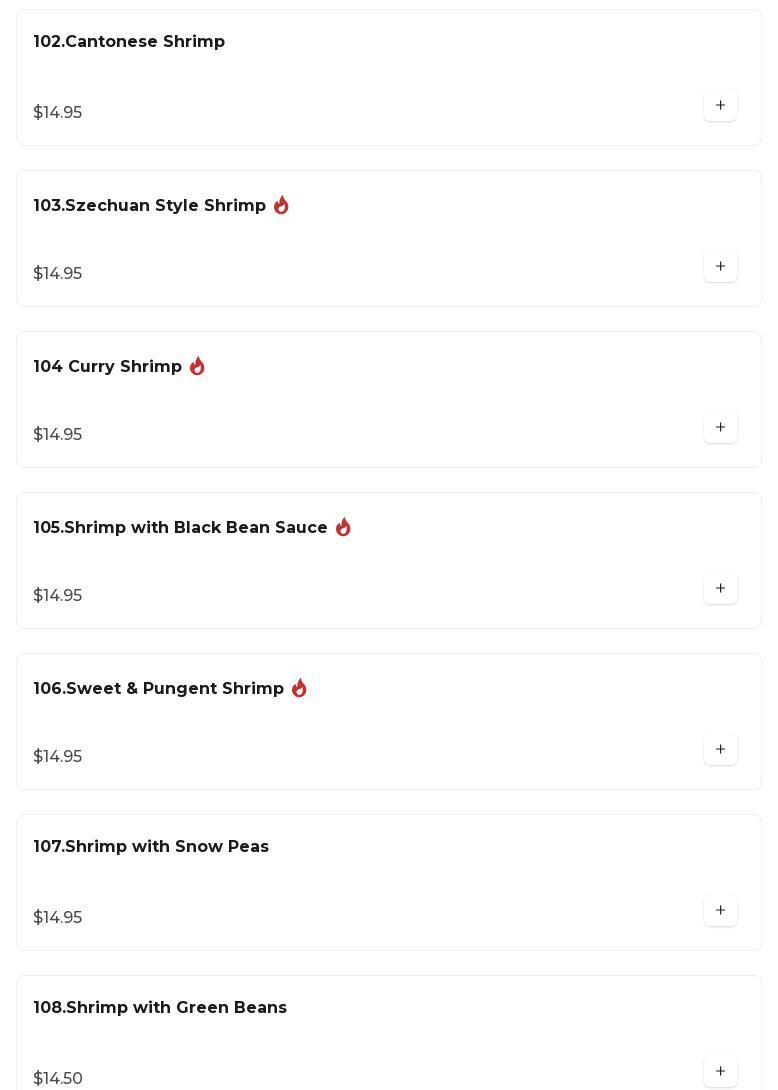Click 106.Sweet & Pungent Shrimp name
The width and height of the screenshot is (778, 1090).
159,689
